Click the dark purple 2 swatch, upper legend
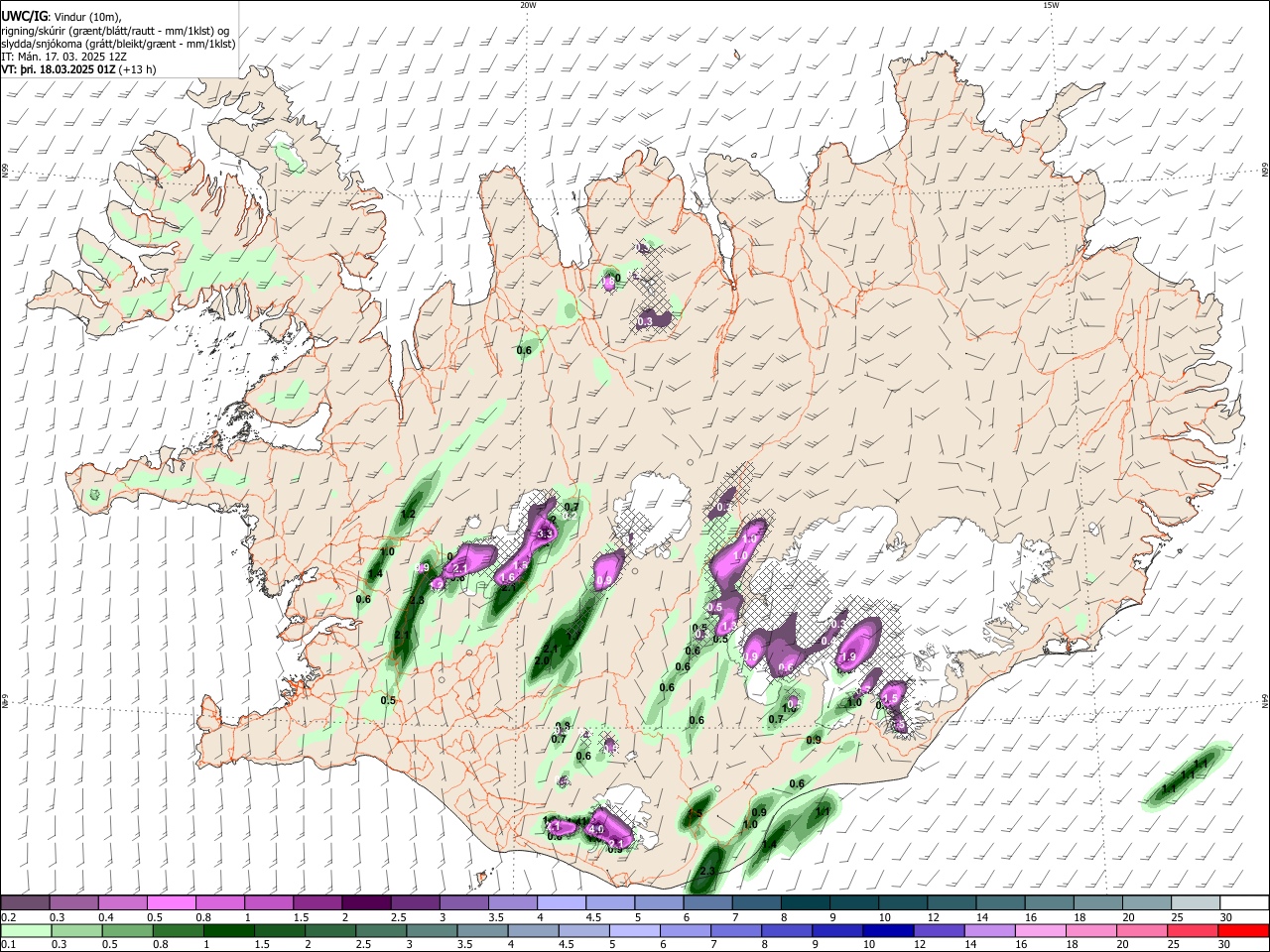Image resolution: width=1270 pixels, height=952 pixels. [366, 903]
